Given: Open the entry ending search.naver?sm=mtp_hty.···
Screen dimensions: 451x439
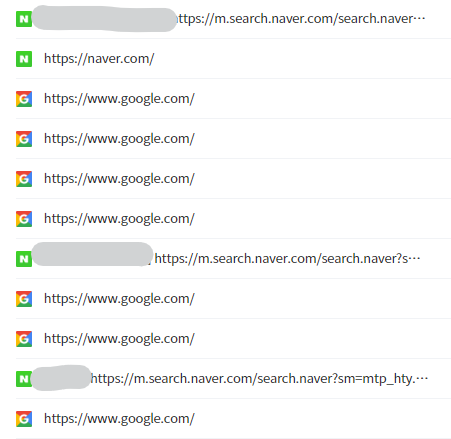Looking at the screenshot, I should click(259, 379).
